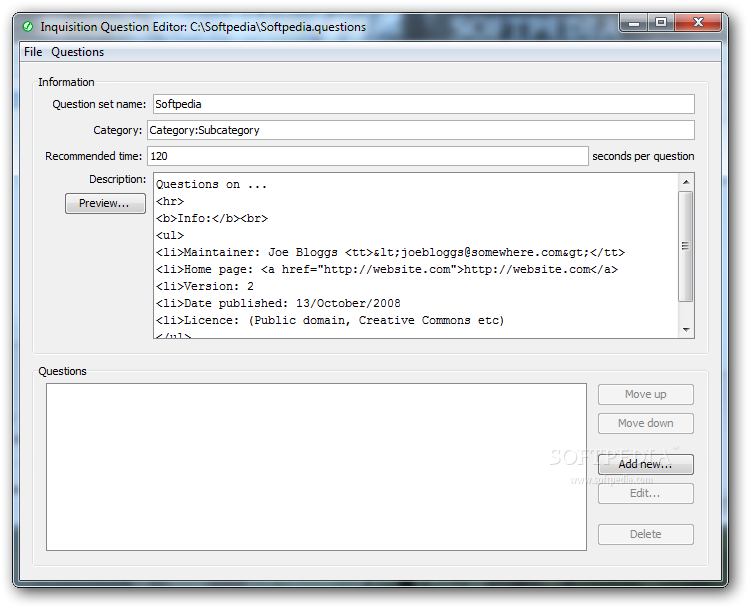The image size is (749, 608).
Task: Click the description scrollbar up arrow
Action: tap(686, 182)
